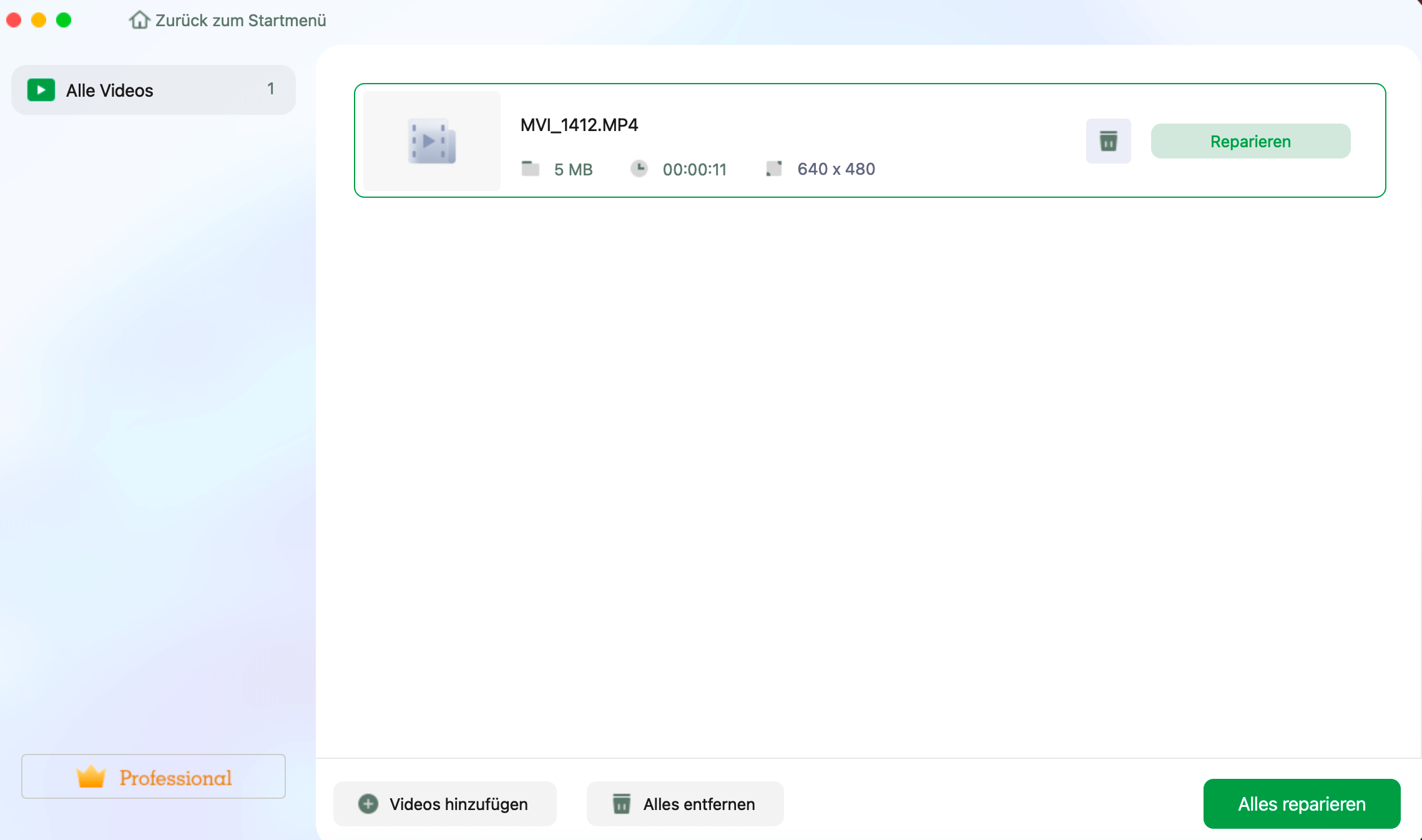The height and width of the screenshot is (840, 1422).
Task: Click the 640 x 480 resolution text
Action: 836,169
